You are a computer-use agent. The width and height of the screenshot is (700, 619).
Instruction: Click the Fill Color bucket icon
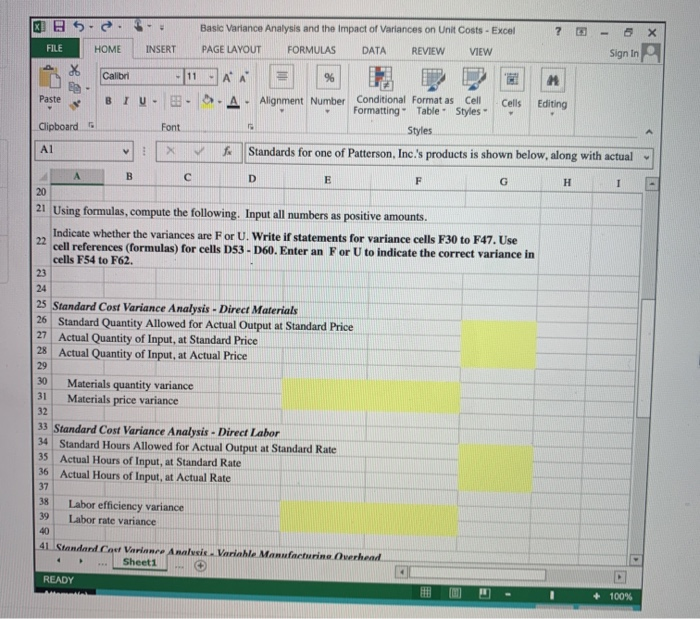pos(207,101)
